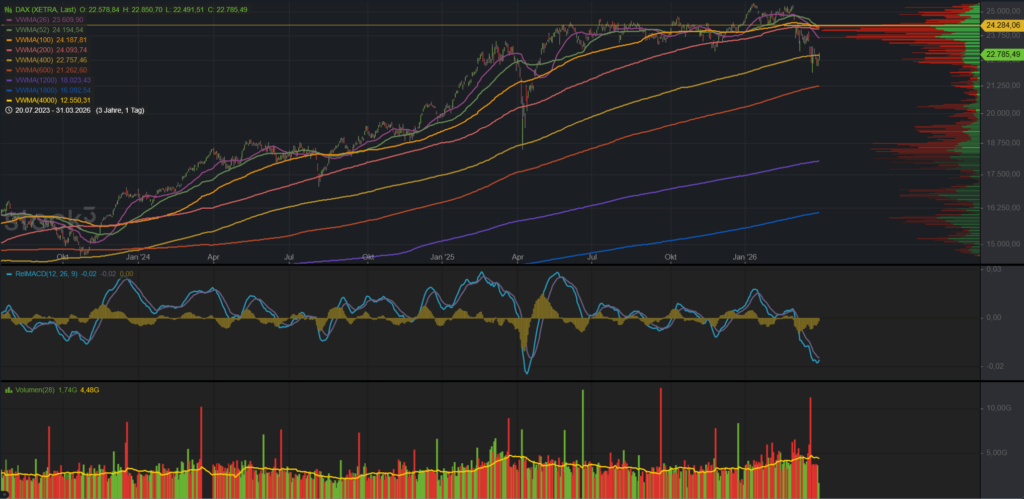Click the Jan '25 label on time axis

tap(443, 257)
